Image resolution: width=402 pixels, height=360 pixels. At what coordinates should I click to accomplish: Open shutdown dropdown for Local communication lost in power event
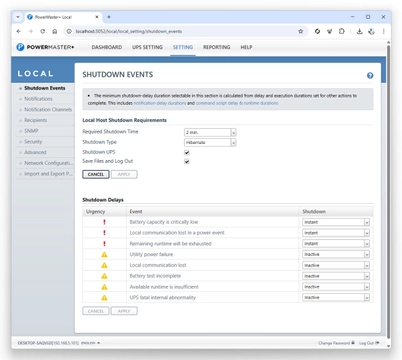tap(336, 233)
